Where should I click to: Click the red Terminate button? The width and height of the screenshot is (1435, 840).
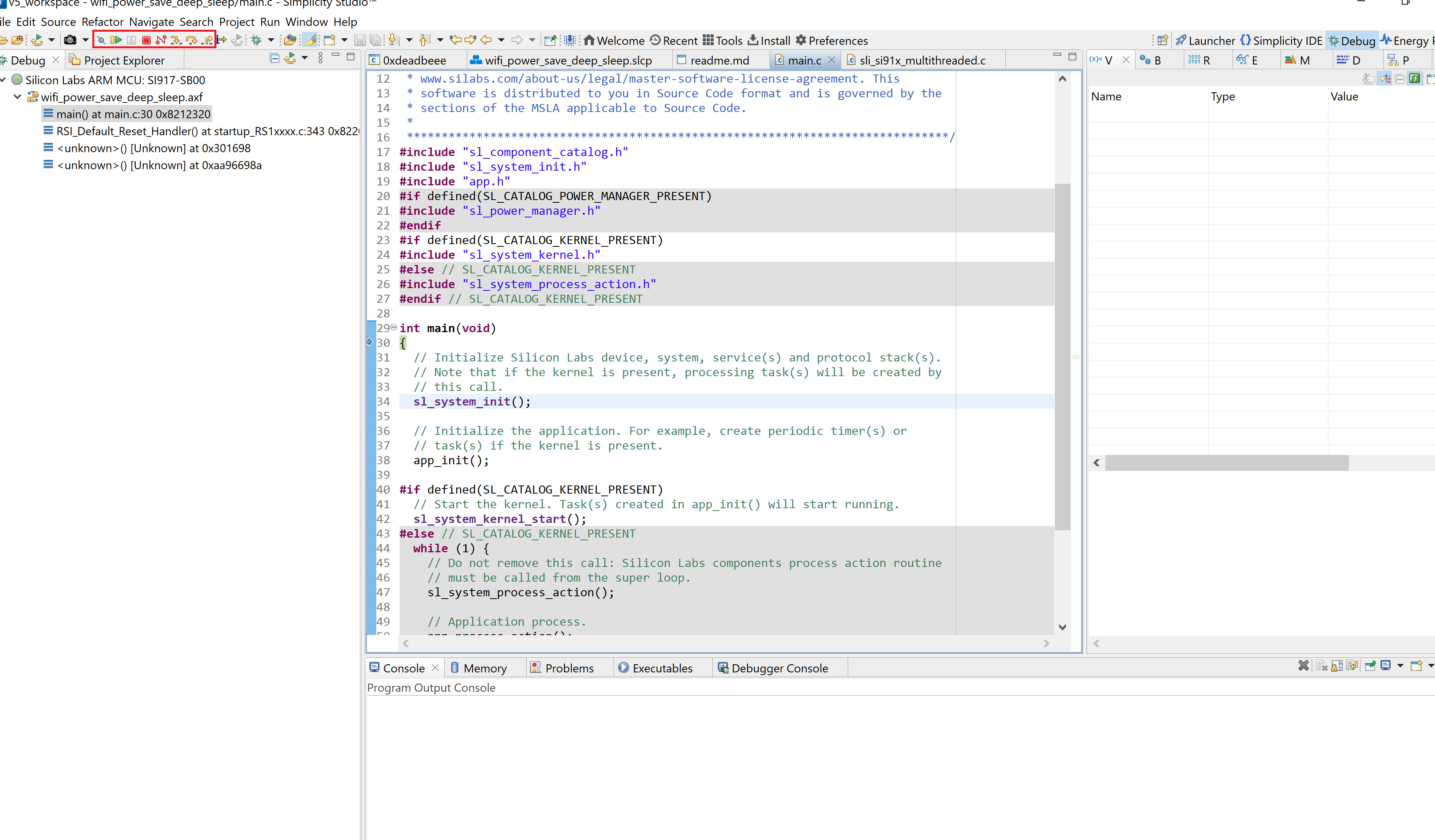[x=146, y=40]
